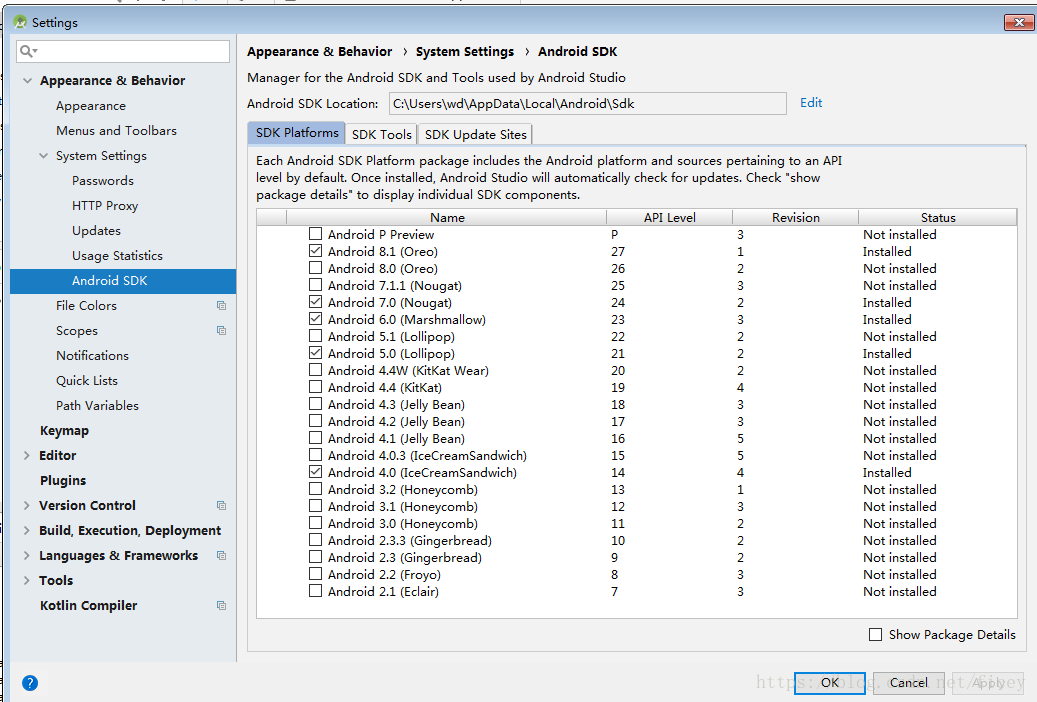Uncheck Android 6.0 (Marshmallow) checkbox
Screen dimensions: 1037x702
[x=315, y=319]
